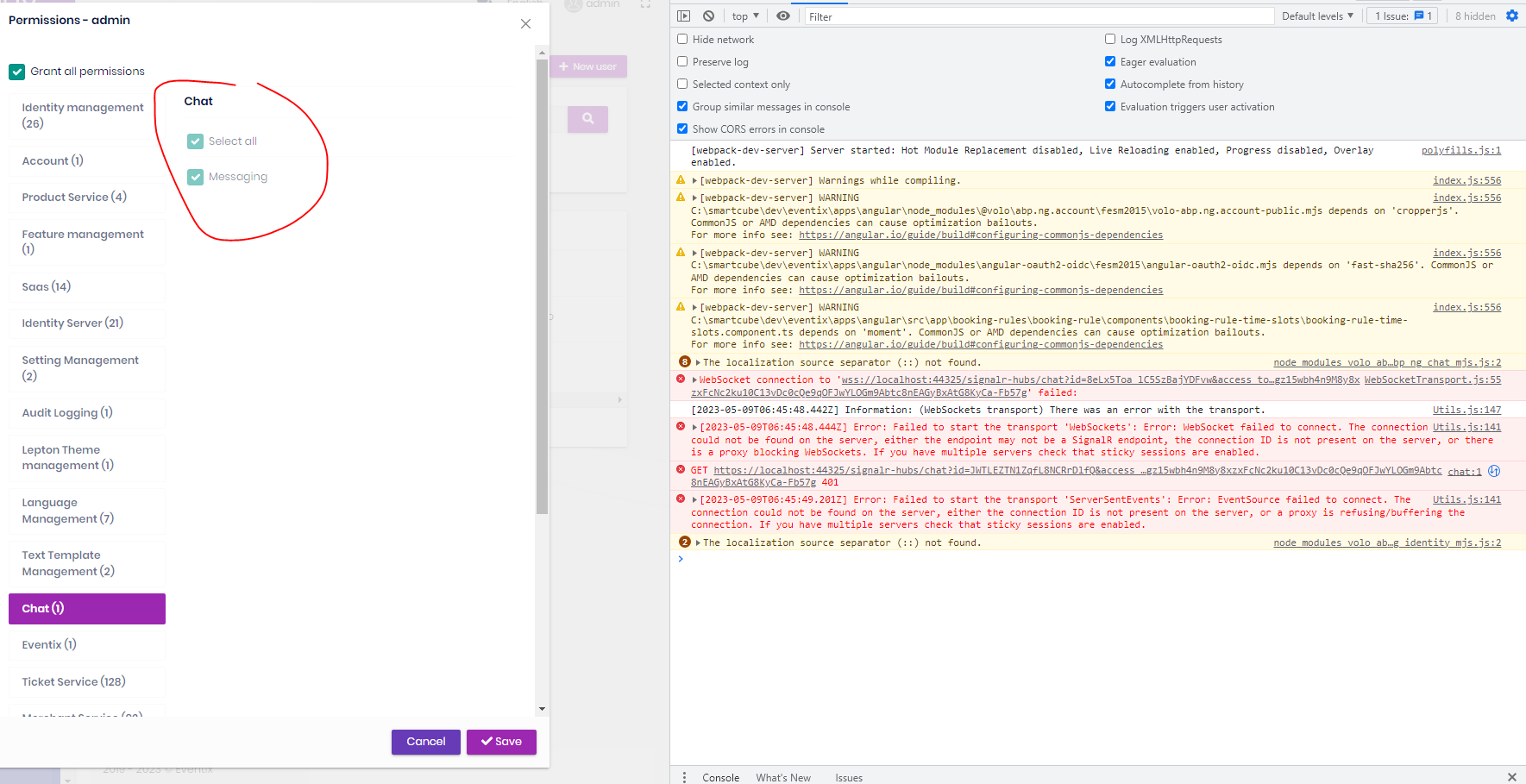
Task: Clear the console with the ban icon
Action: 708,16
